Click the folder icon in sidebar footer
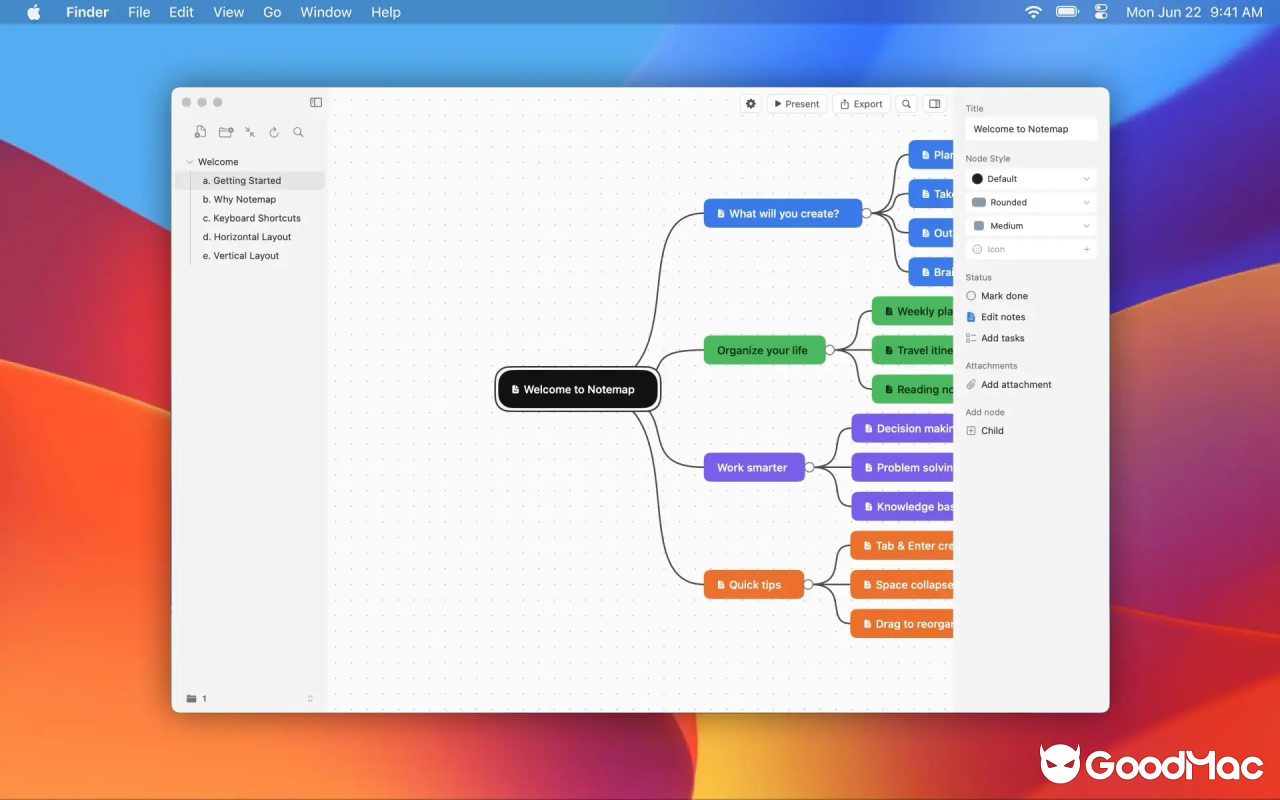Screen dimensions: 1280x800 tap(191, 699)
